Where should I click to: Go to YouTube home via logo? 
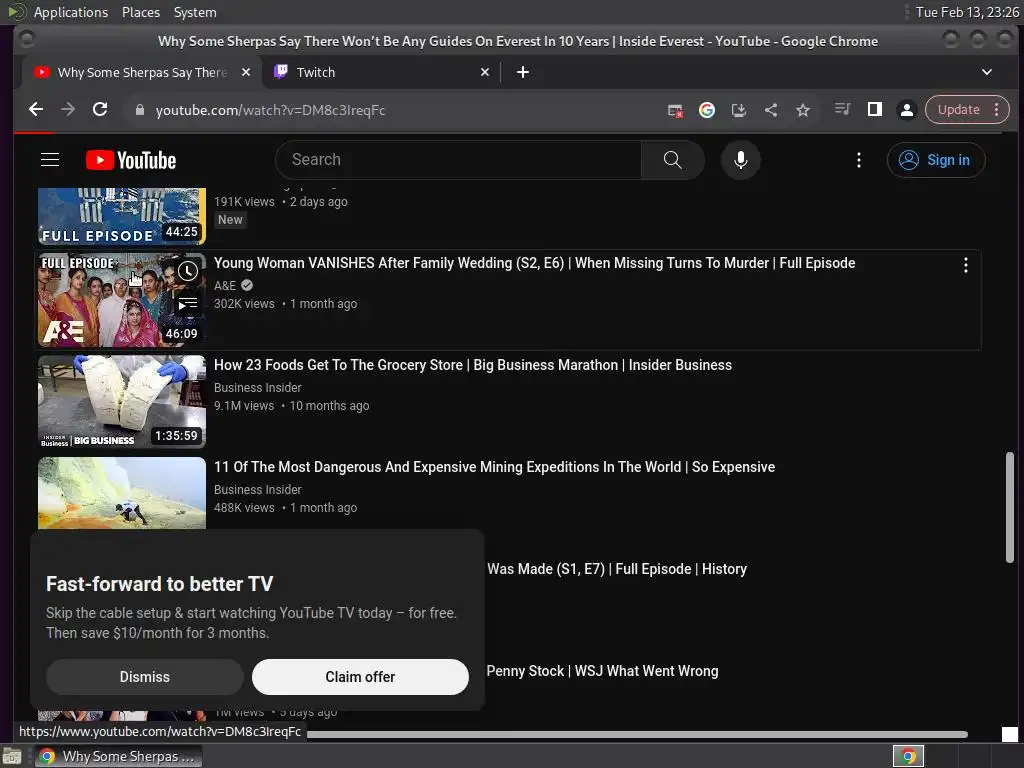pos(131,160)
